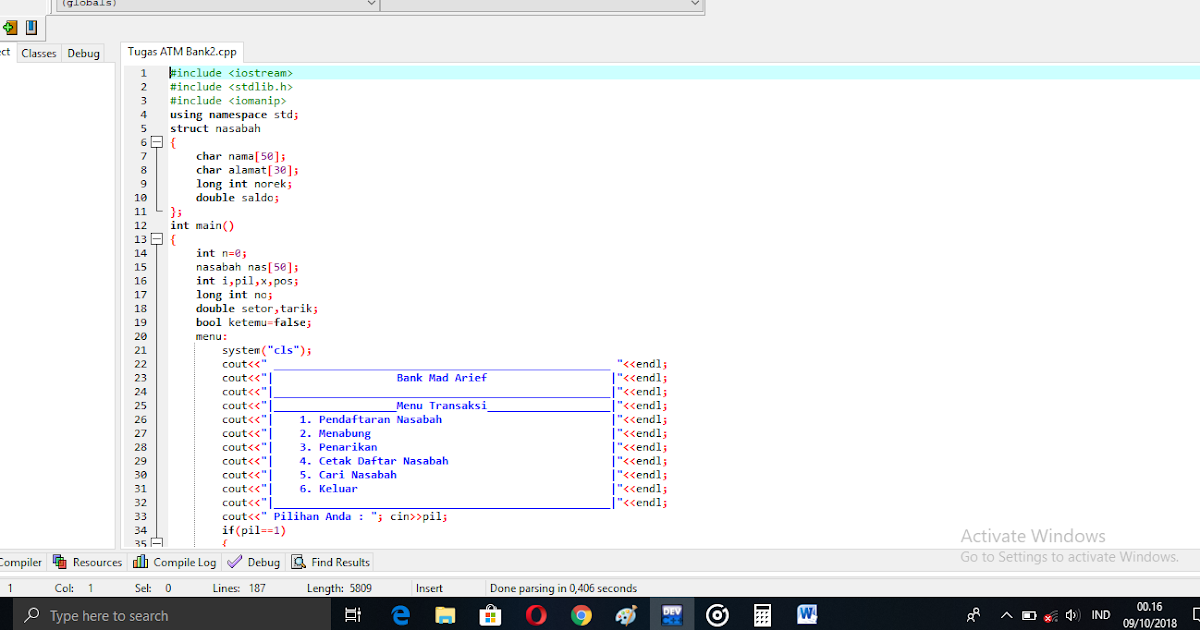
Task: Launch Google Chrome from the taskbar
Action: tap(581, 614)
